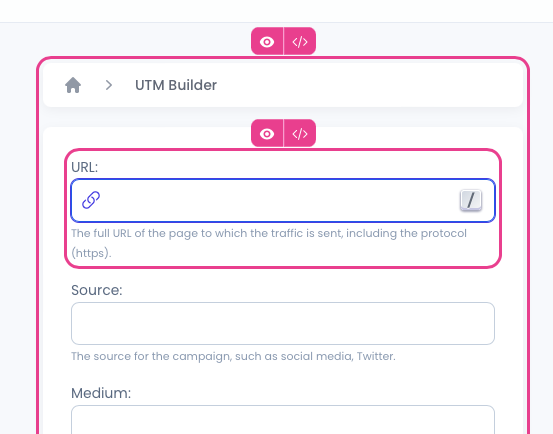The image size is (553, 434).
Task: Focus the Medium input field
Action: pos(283,420)
